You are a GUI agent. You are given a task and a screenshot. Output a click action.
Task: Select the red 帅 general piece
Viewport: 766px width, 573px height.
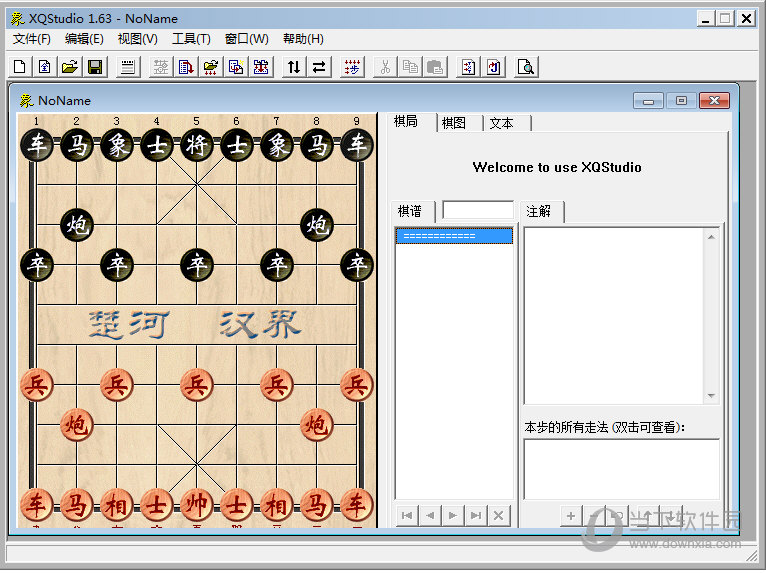click(x=197, y=505)
